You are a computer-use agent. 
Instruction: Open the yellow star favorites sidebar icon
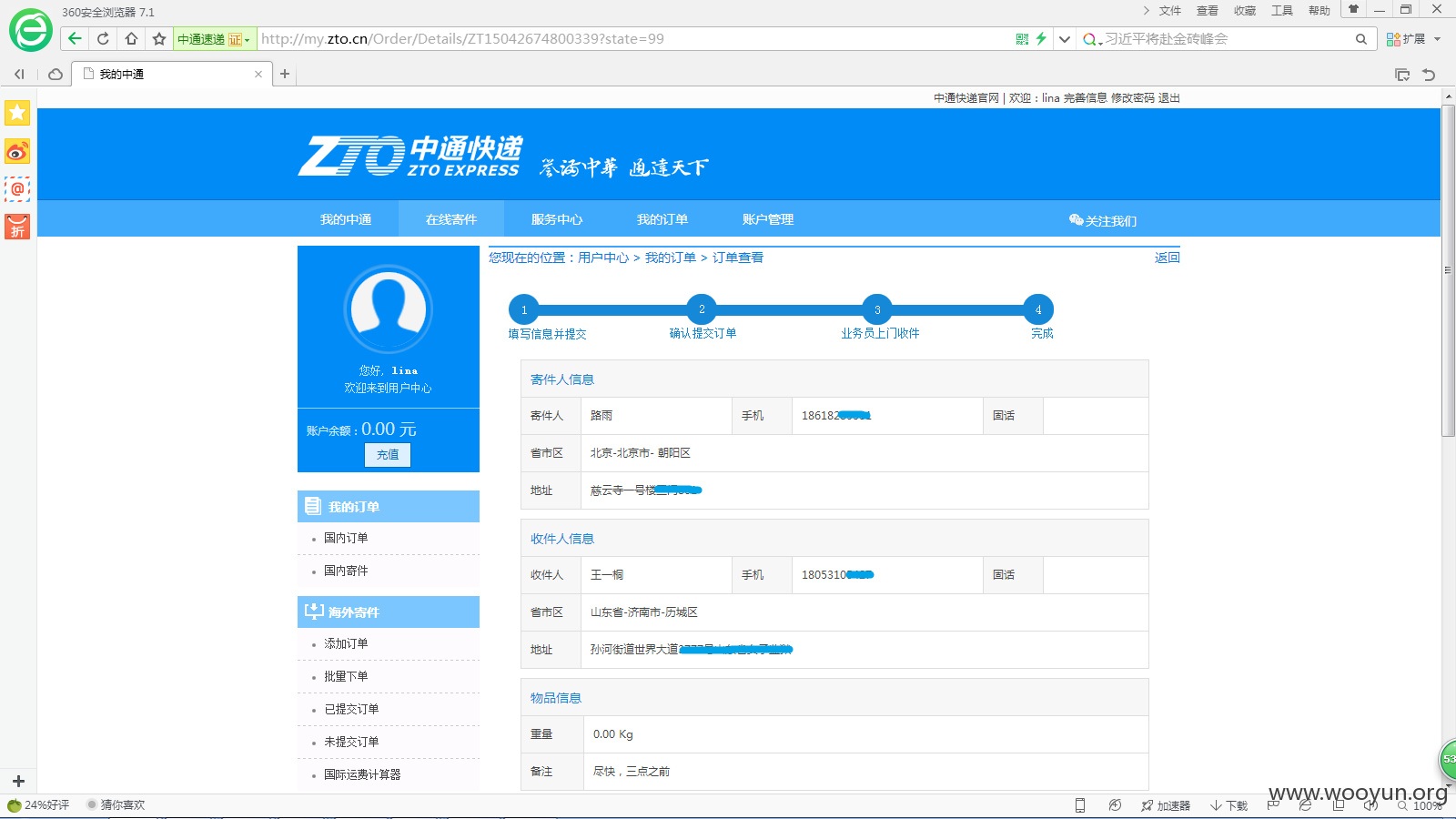[17, 113]
